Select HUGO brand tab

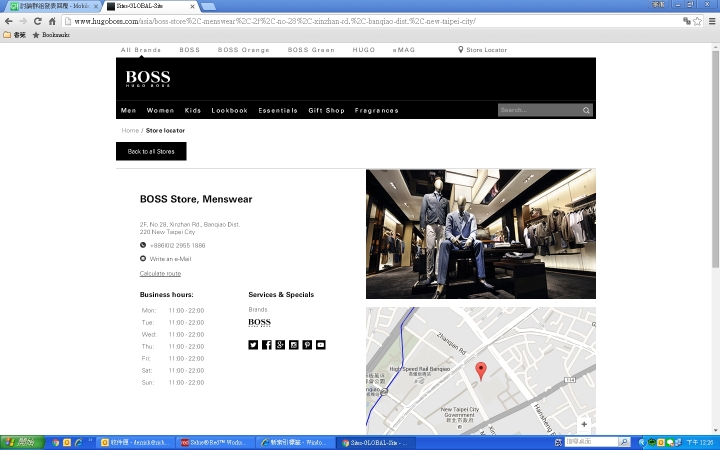tap(364, 50)
